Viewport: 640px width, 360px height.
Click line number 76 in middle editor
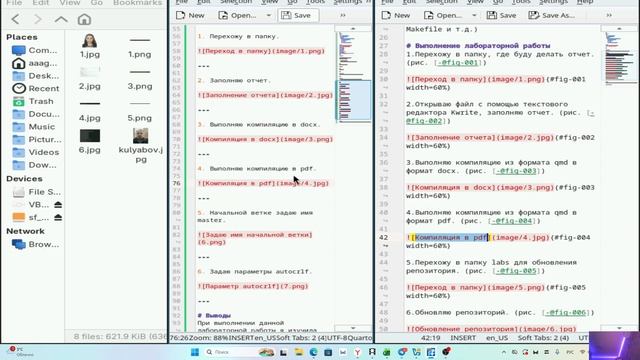tap(176, 183)
